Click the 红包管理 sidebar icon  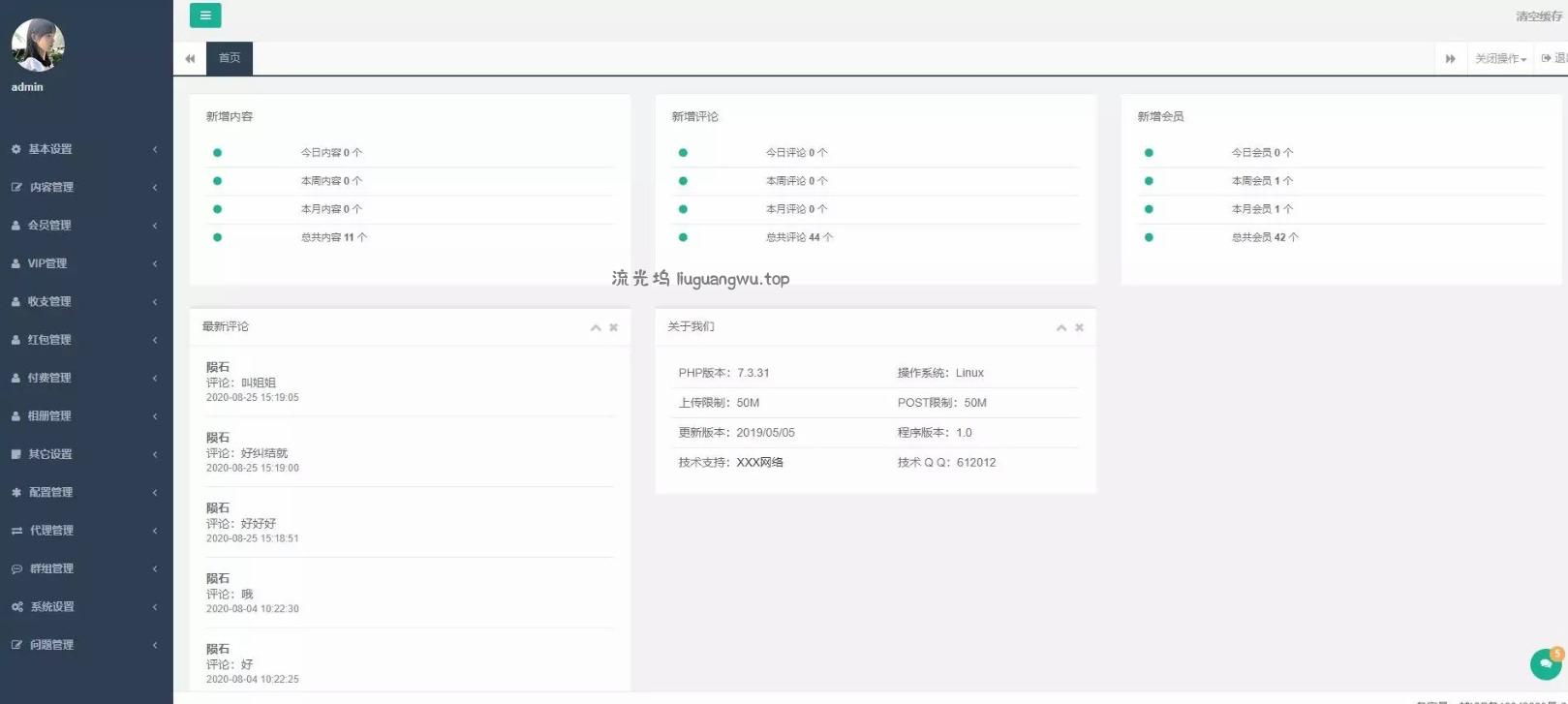[x=15, y=340]
